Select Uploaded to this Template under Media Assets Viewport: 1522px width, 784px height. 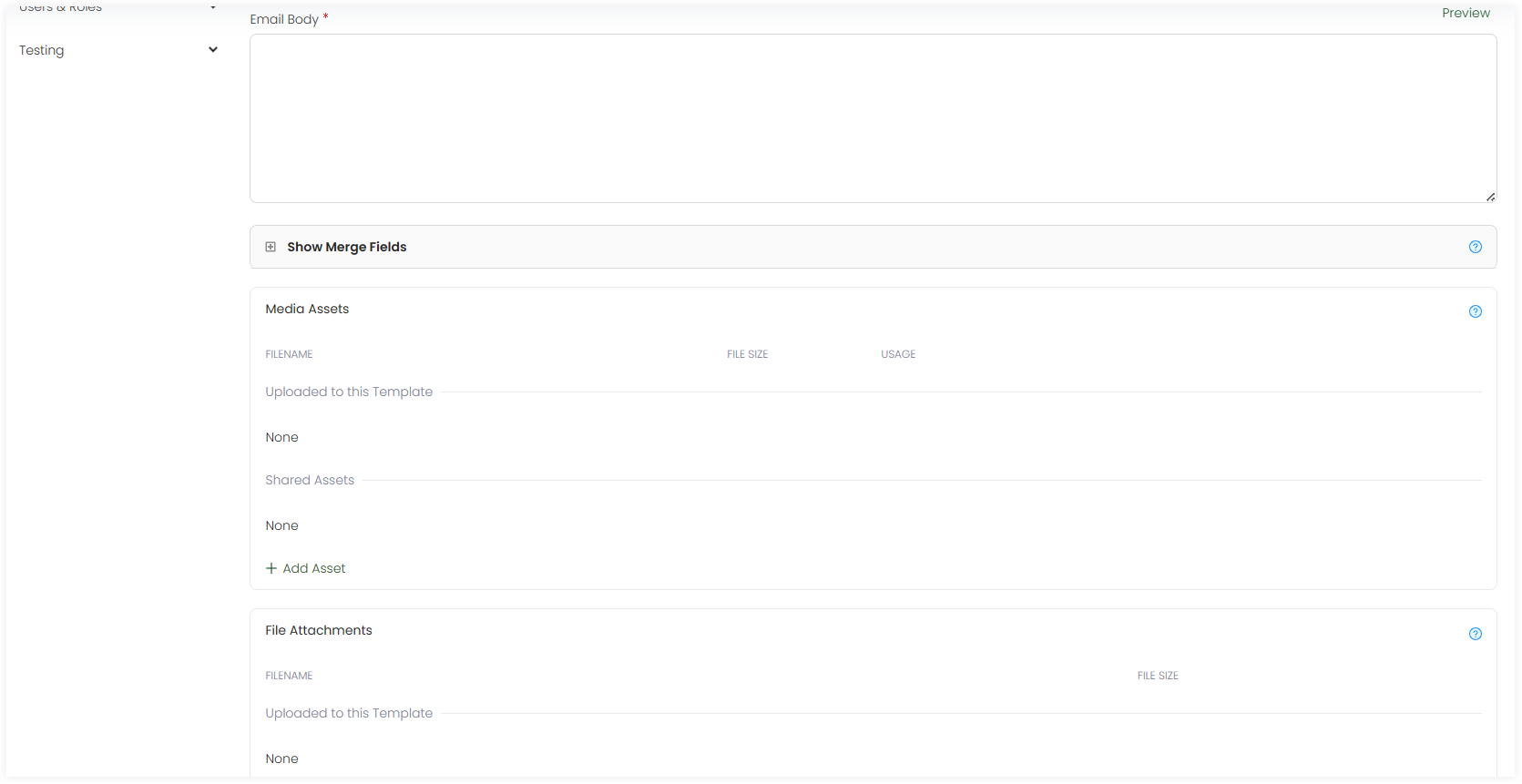[x=349, y=392]
